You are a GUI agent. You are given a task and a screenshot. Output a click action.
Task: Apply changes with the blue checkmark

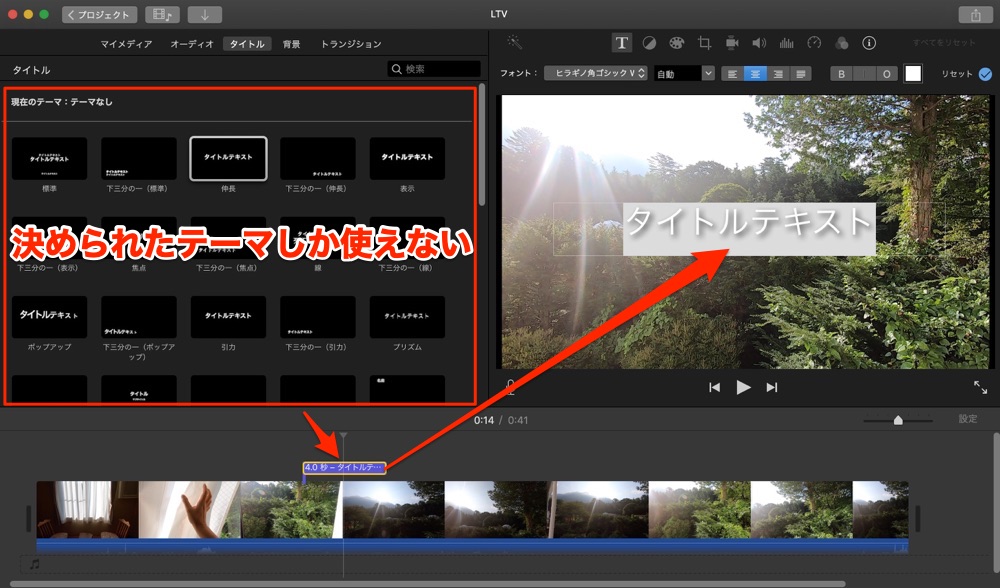point(985,74)
